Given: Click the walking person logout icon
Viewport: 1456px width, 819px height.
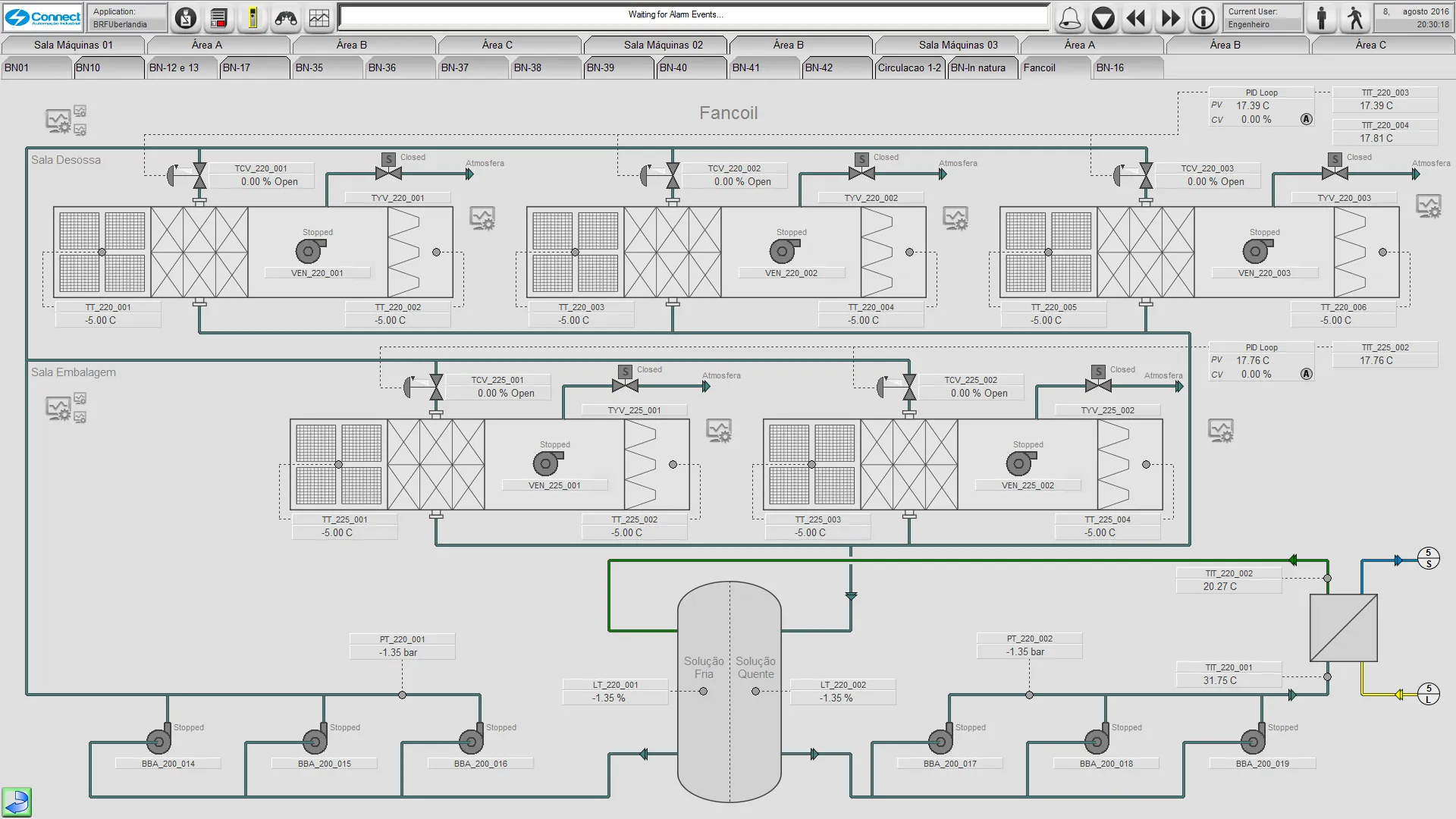Looking at the screenshot, I should click(x=1355, y=18).
